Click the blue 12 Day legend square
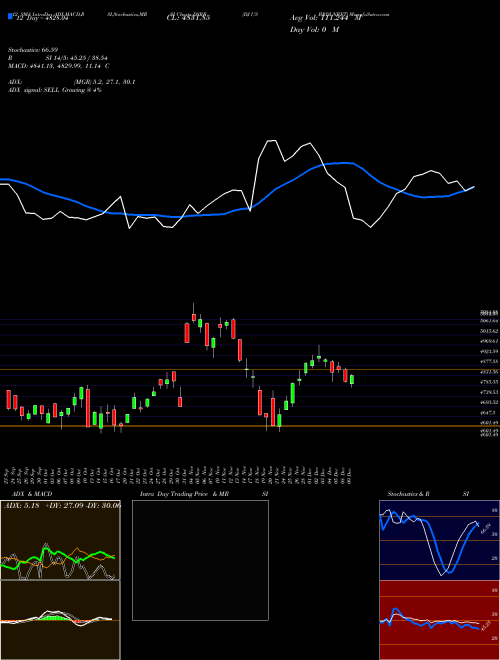Viewport: 500px width, 660px height. pos(10,16)
